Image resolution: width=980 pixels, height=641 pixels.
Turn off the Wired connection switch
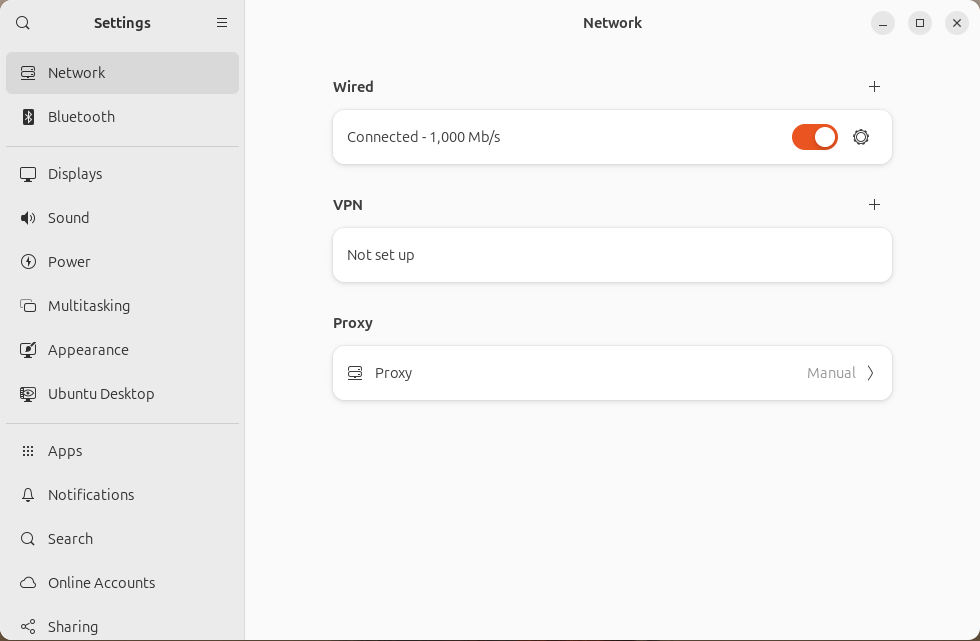814,137
